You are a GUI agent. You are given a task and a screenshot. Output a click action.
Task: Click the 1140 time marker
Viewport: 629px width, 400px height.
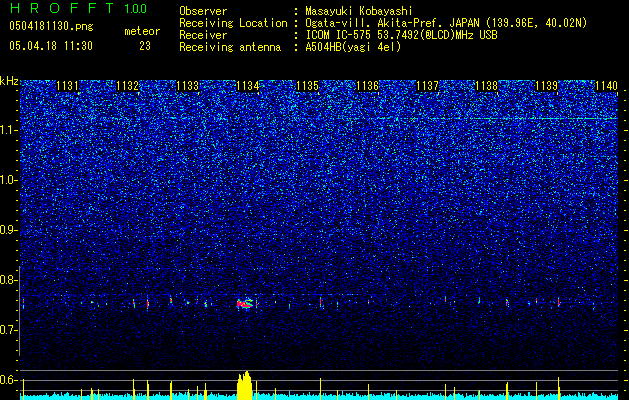coord(606,86)
